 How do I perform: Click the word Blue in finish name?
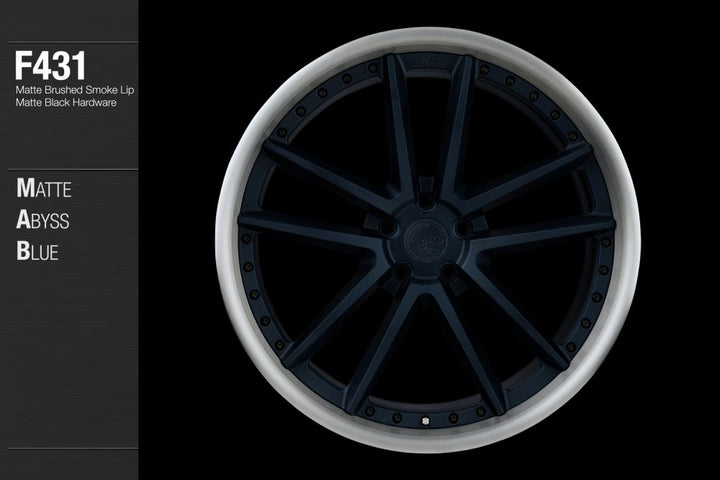tap(37, 250)
